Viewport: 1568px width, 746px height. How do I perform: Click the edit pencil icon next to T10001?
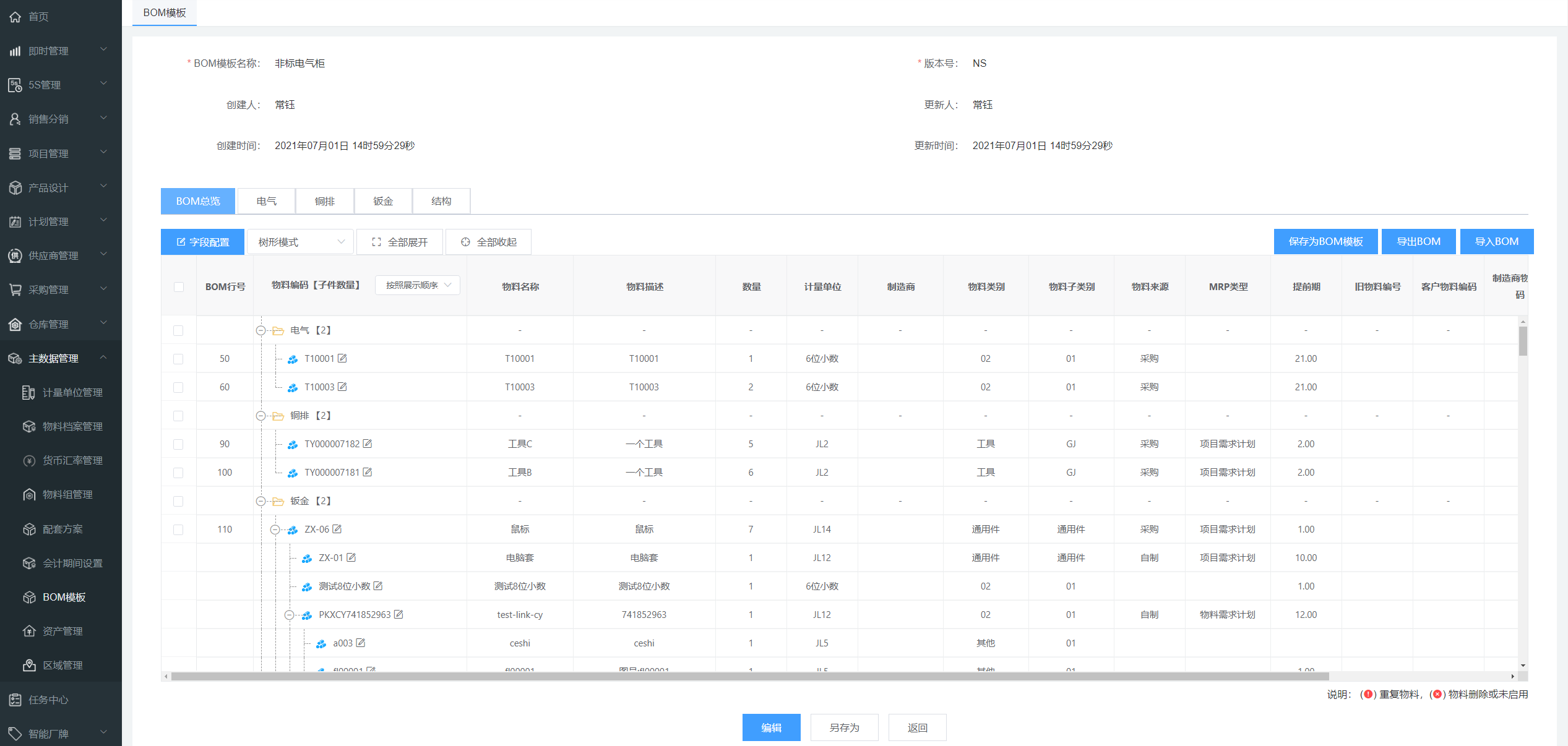(x=342, y=358)
